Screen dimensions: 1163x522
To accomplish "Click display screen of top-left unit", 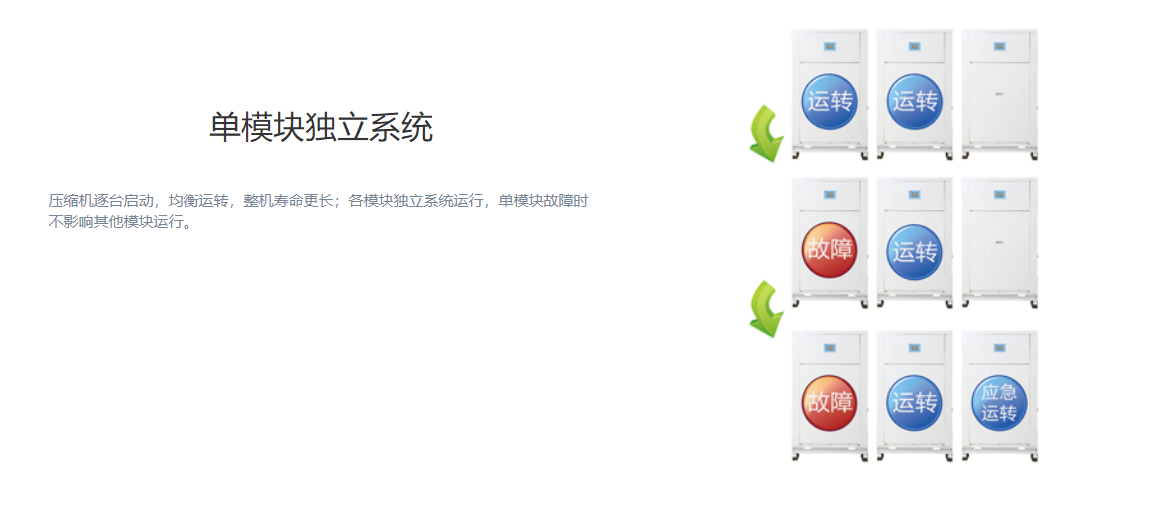I will pos(829,47).
